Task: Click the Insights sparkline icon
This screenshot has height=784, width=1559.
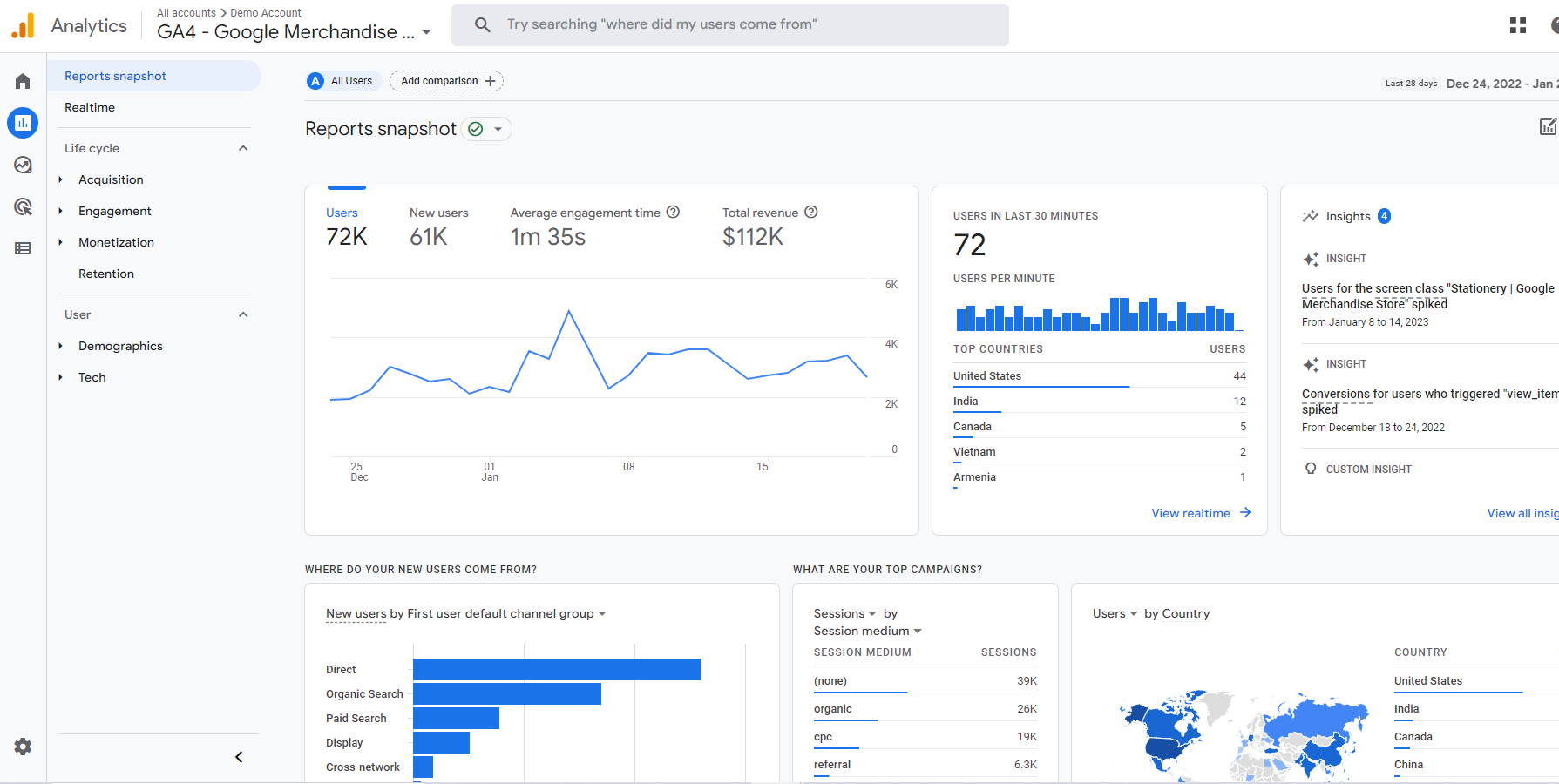Action: (x=1310, y=216)
